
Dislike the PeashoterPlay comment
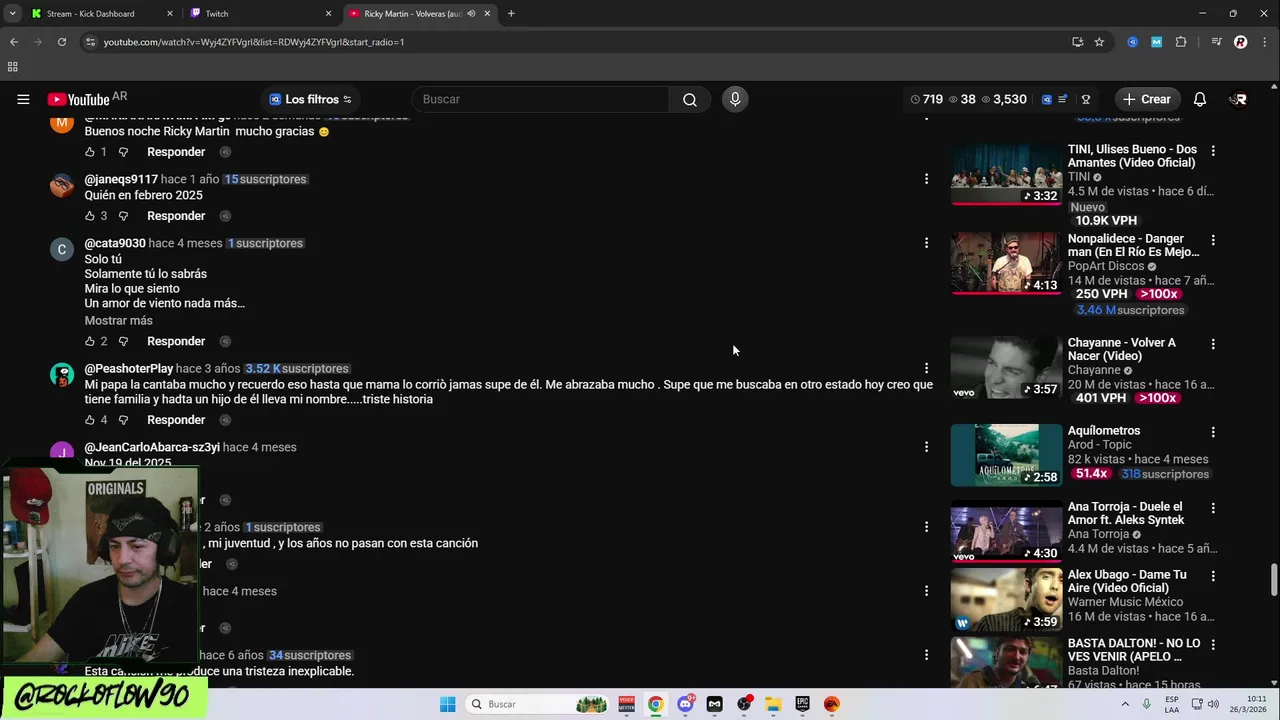point(123,420)
